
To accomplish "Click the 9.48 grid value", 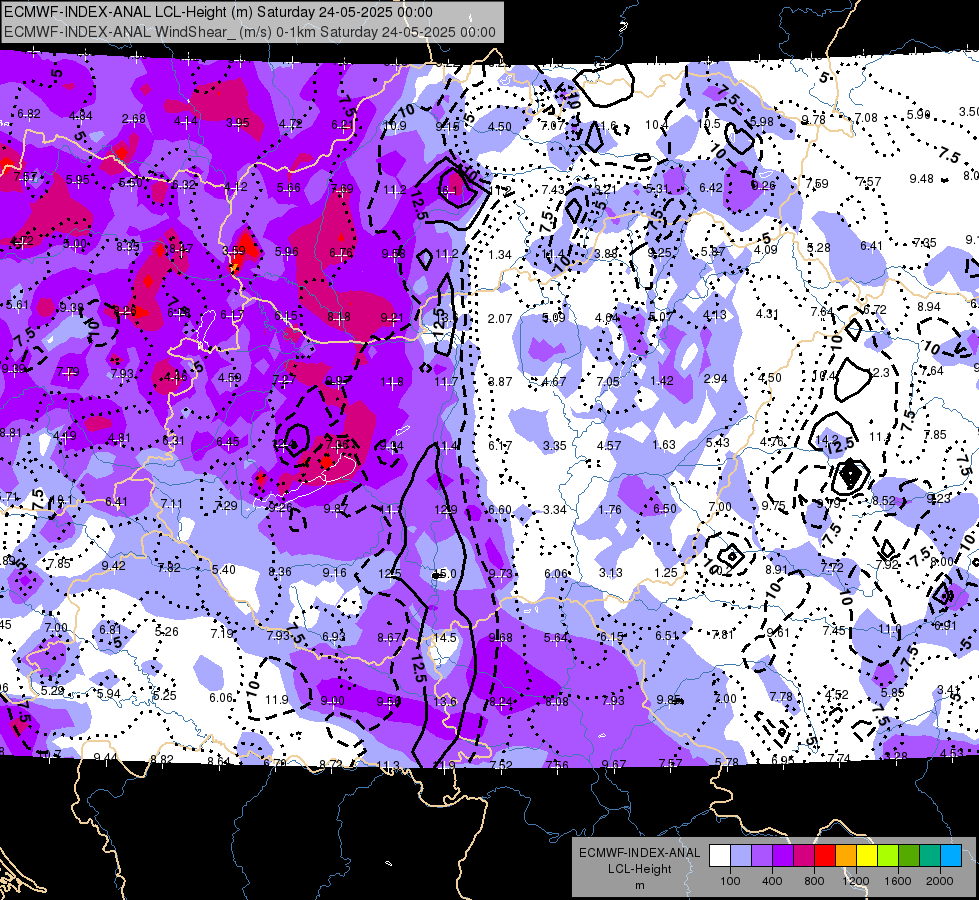I will point(921,179).
